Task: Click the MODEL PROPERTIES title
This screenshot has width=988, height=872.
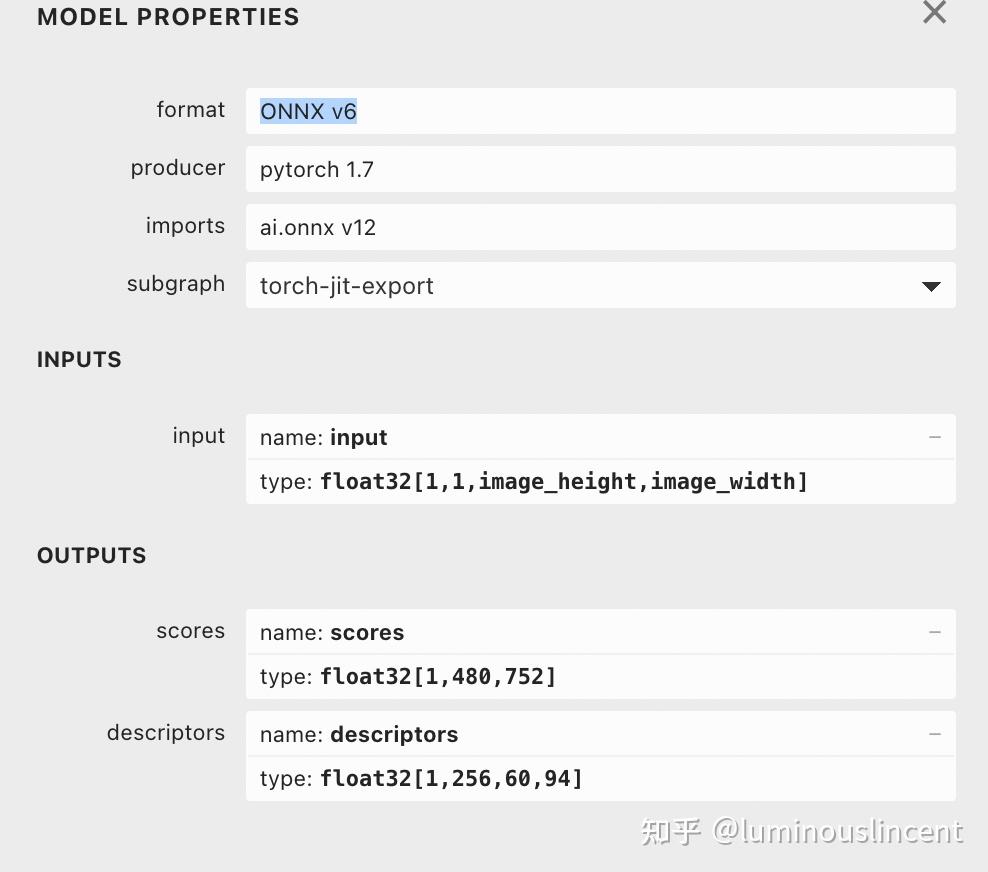Action: [x=168, y=17]
